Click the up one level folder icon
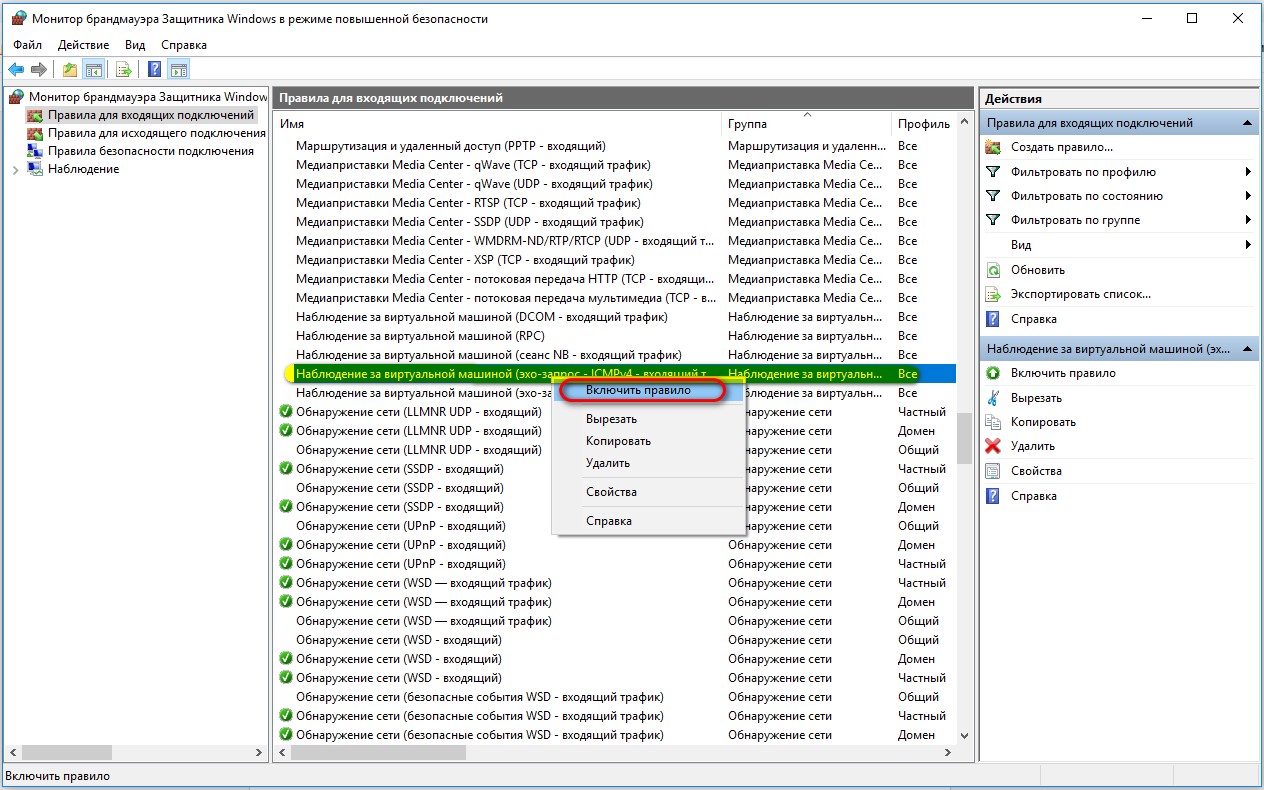 [70, 70]
